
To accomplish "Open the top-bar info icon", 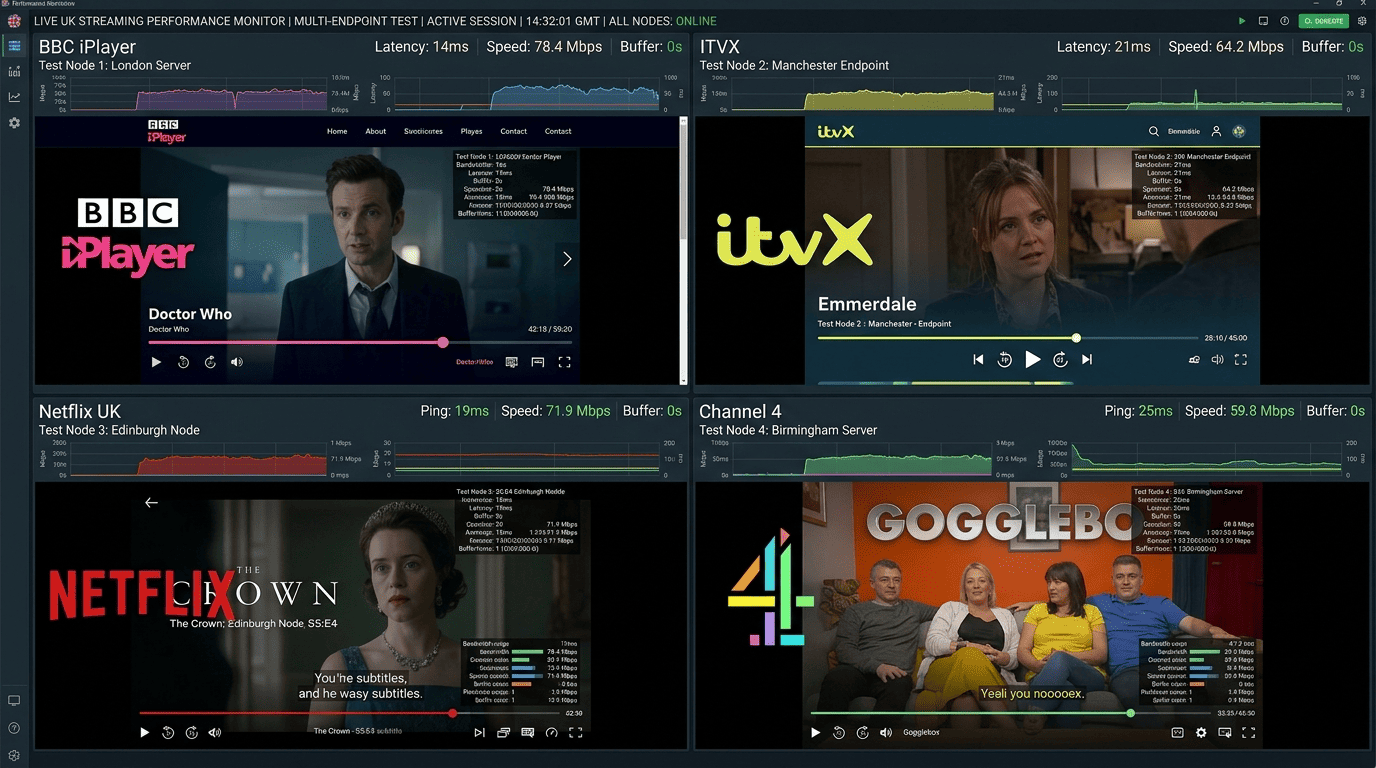I will 1285,21.
